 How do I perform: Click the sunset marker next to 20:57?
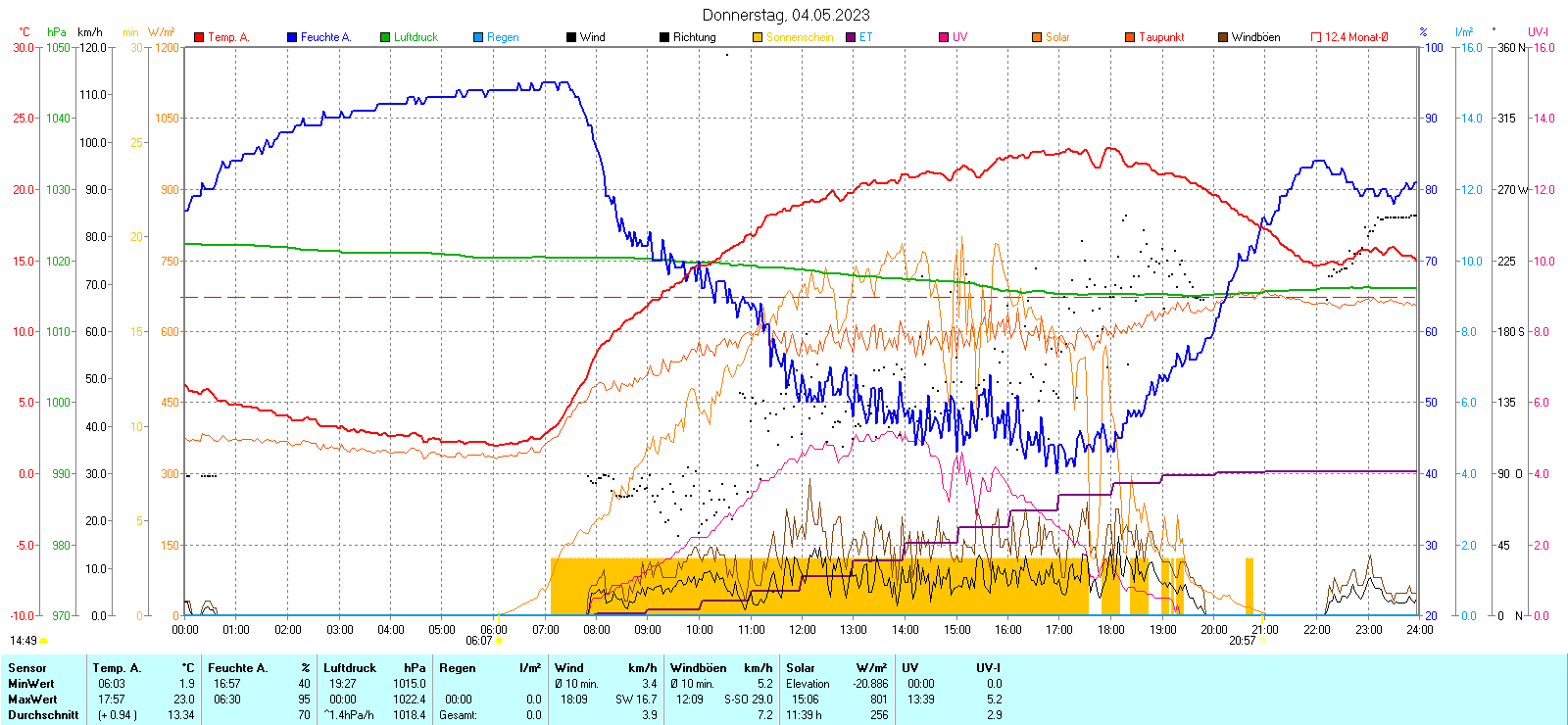(1263, 641)
